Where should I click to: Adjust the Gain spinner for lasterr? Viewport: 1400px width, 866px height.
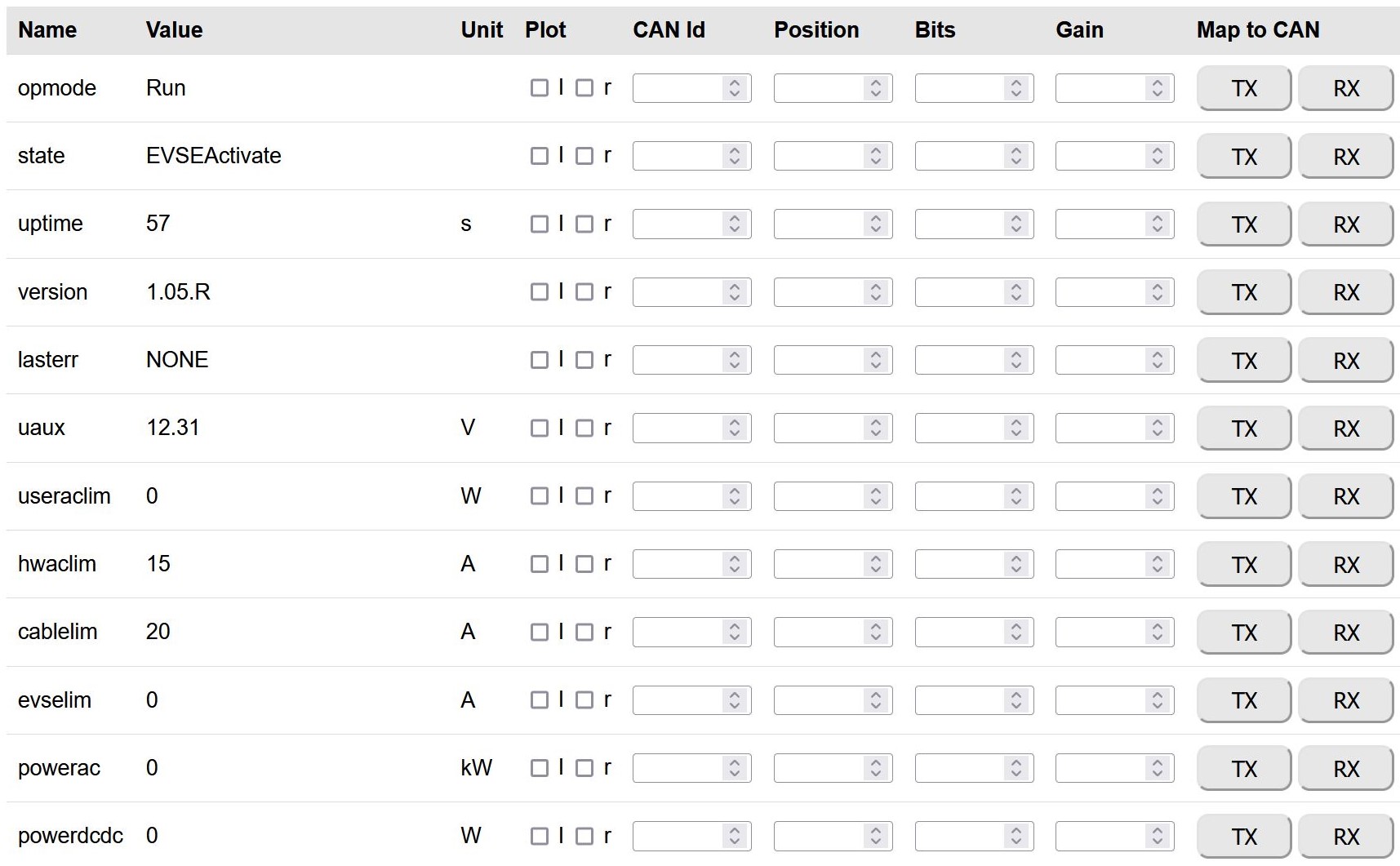click(1157, 360)
